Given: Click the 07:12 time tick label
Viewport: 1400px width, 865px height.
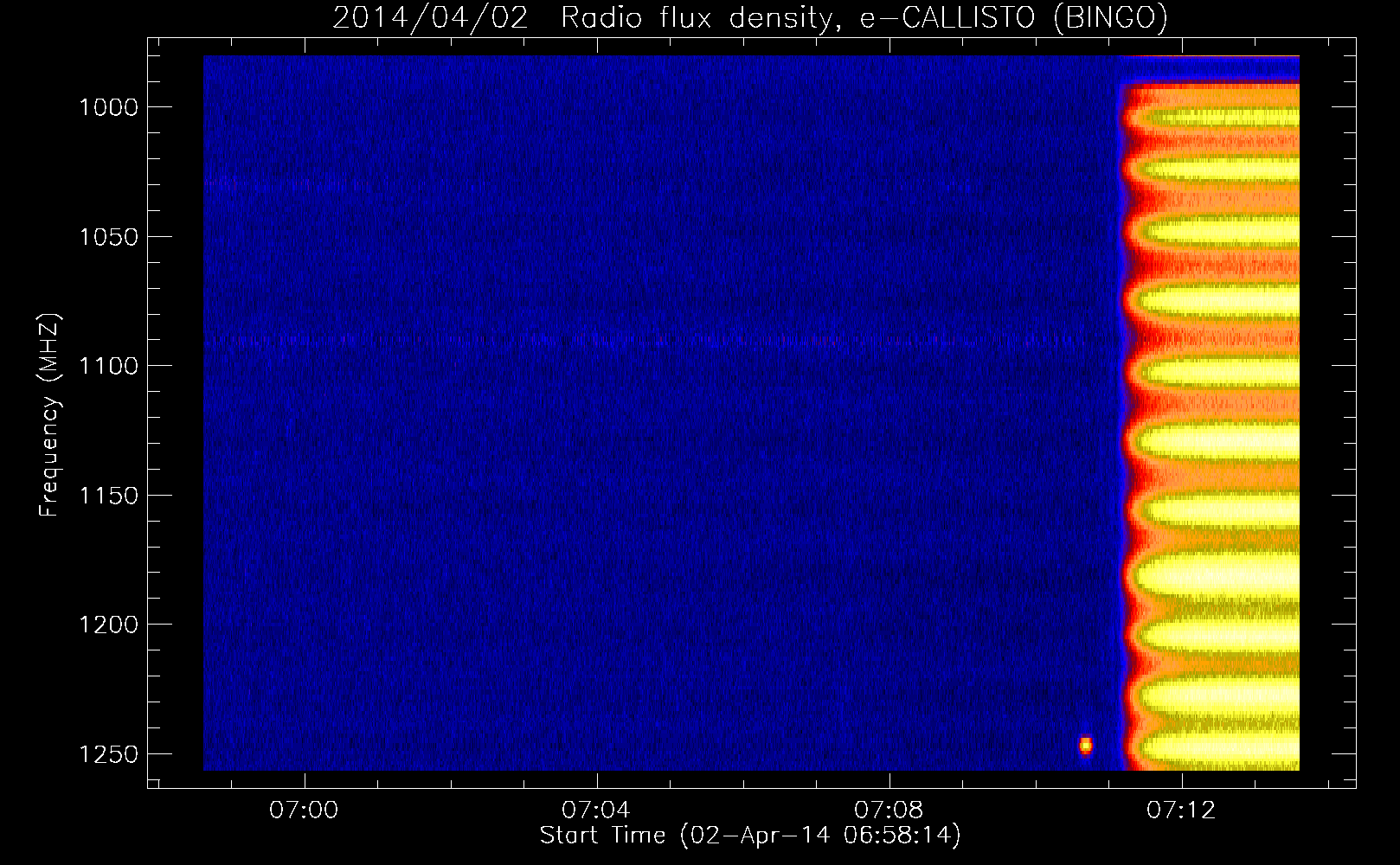Looking at the screenshot, I should [x=1181, y=811].
